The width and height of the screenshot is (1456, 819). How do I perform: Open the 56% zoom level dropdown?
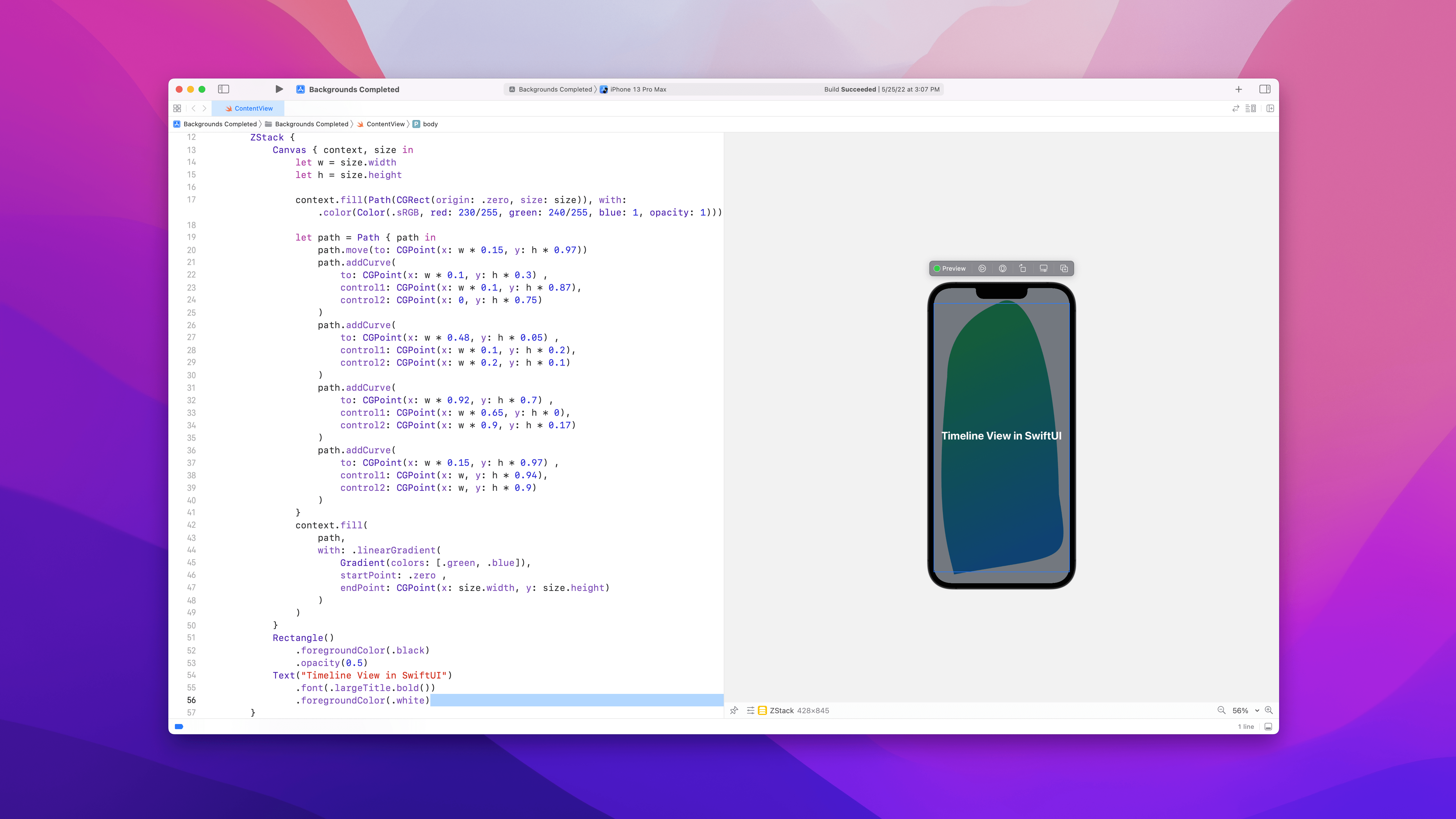coord(1245,710)
